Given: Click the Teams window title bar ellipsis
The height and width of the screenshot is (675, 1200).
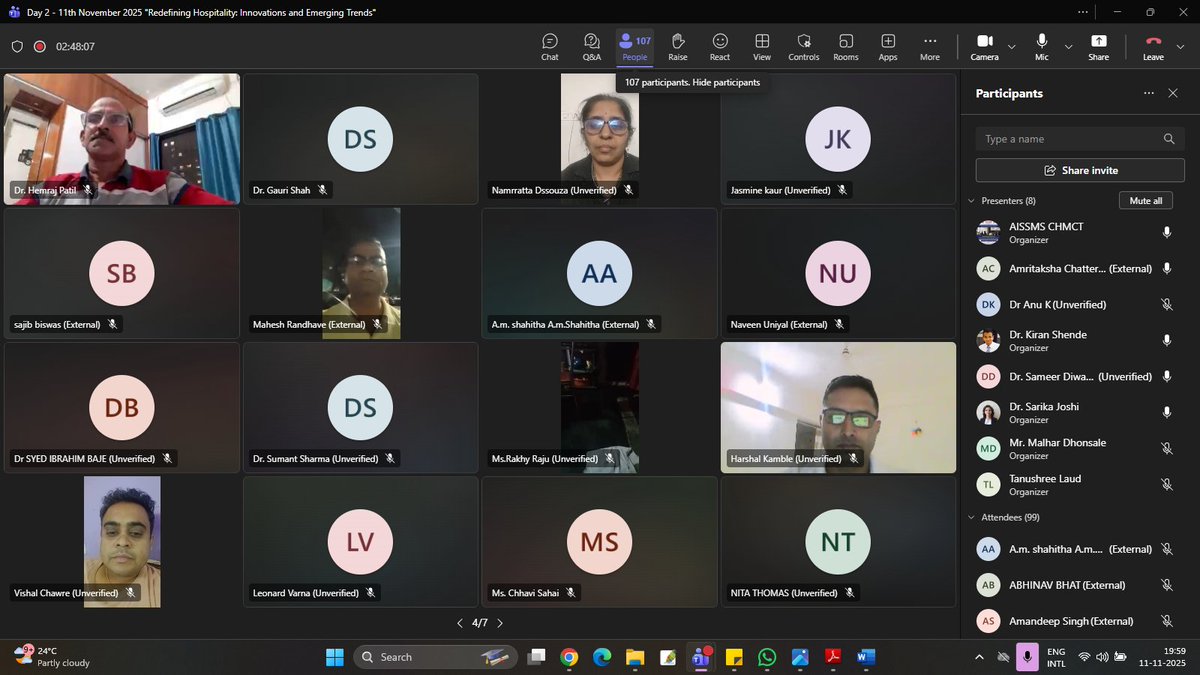Looking at the screenshot, I should point(1083,12).
